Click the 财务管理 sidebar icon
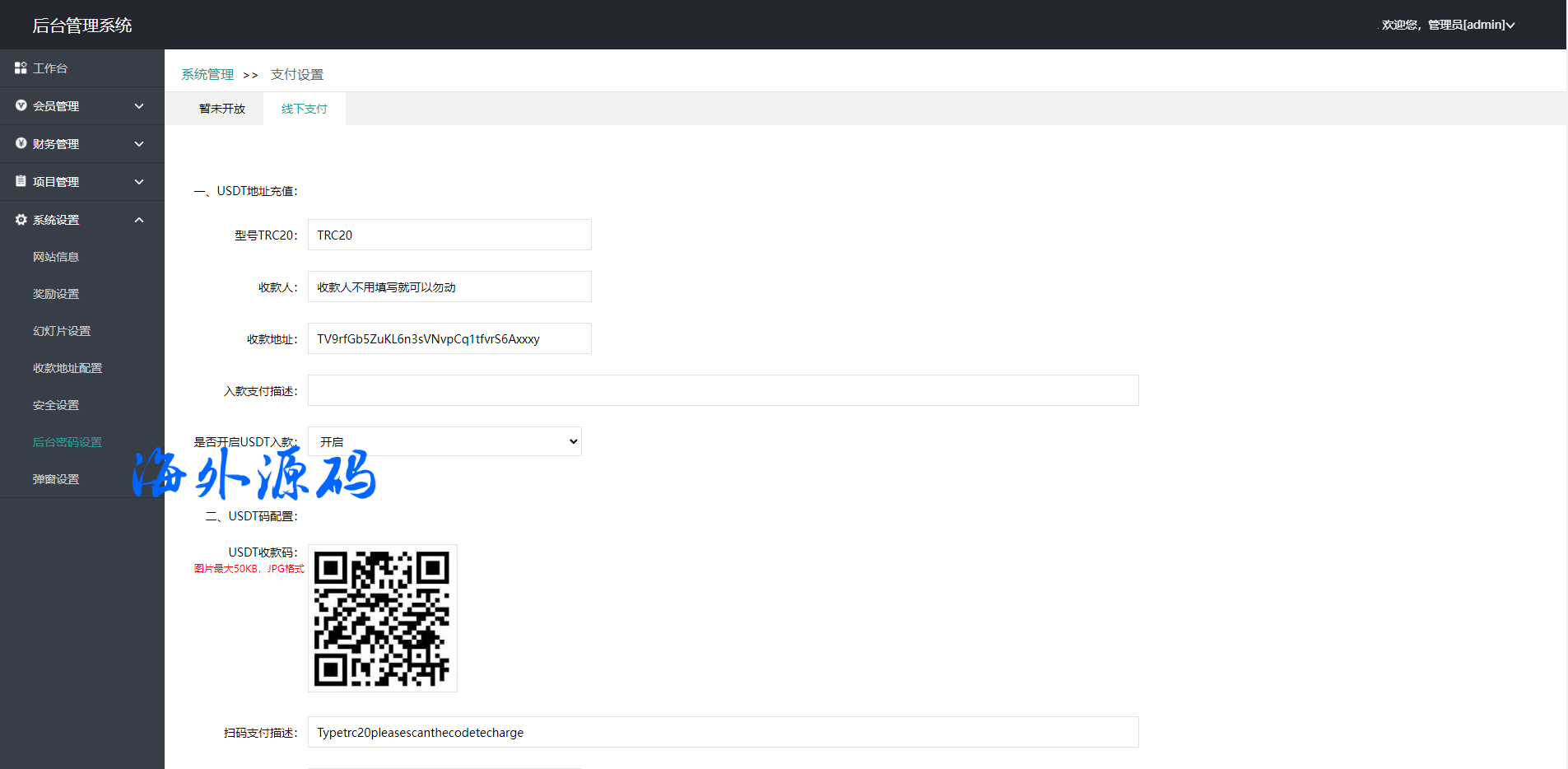1568x769 pixels. point(21,144)
